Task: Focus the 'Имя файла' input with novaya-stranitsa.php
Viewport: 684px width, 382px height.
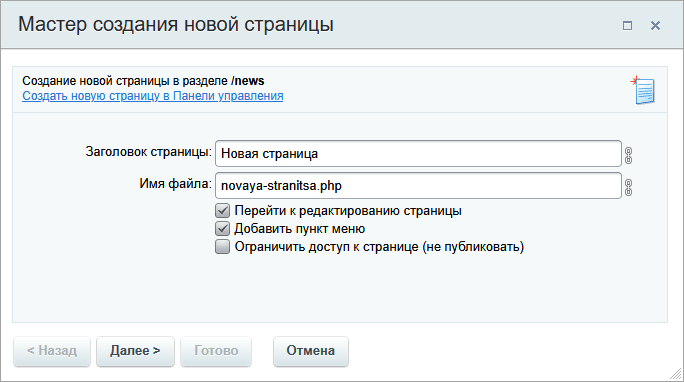Action: (x=418, y=186)
